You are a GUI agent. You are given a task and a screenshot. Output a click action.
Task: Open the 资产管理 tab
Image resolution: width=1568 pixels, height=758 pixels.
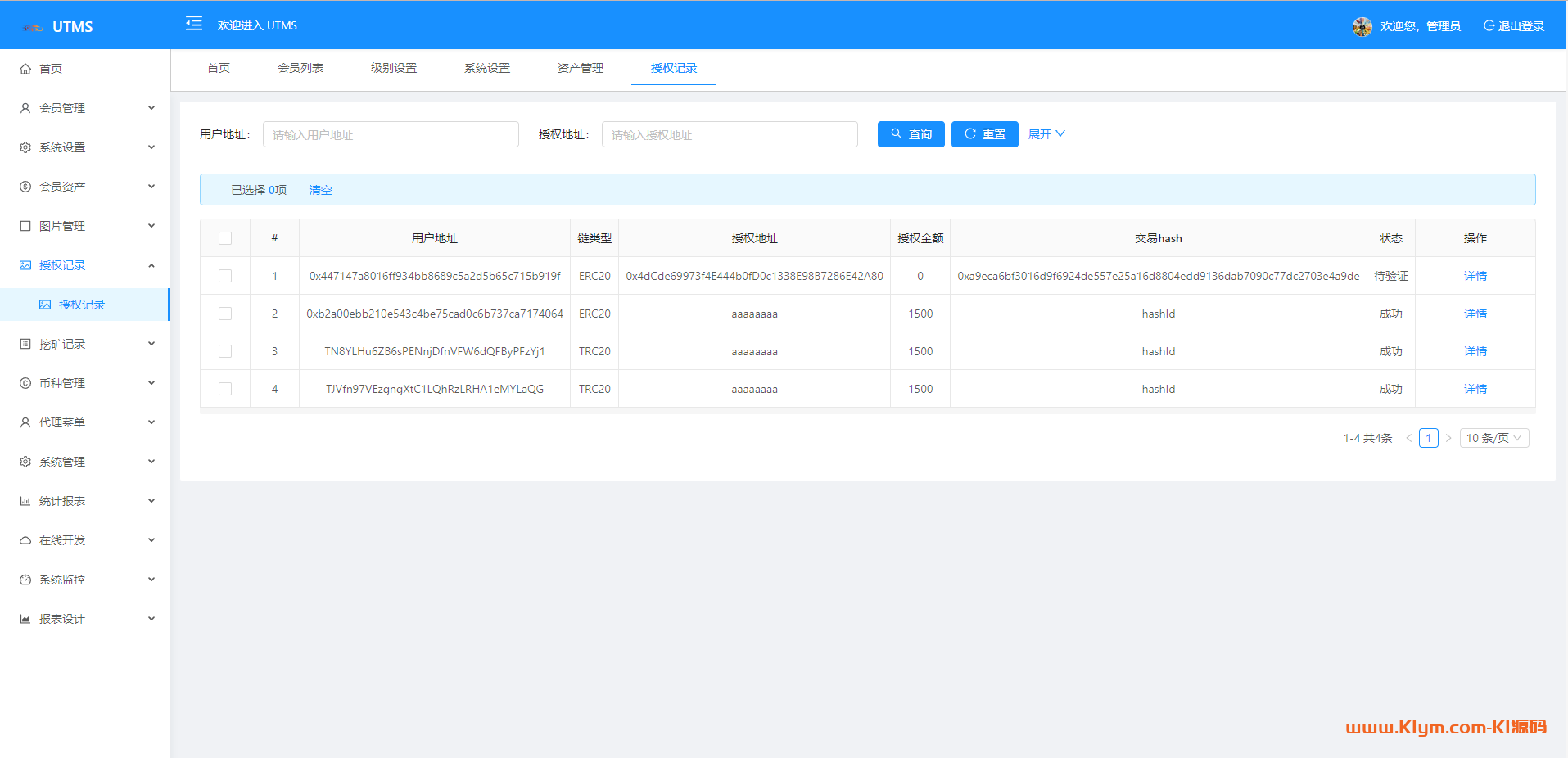(x=580, y=68)
